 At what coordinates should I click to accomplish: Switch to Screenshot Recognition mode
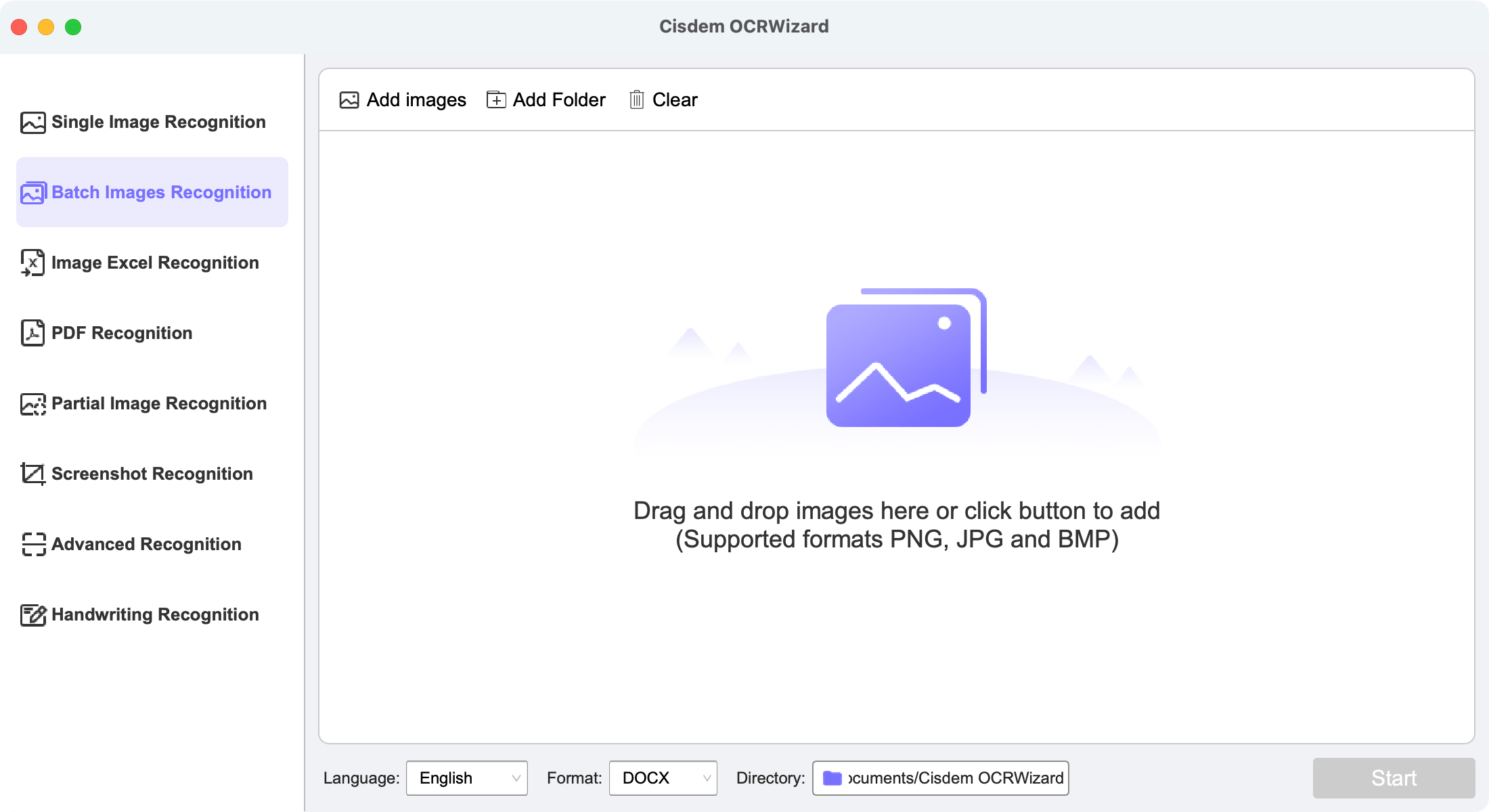(152, 474)
